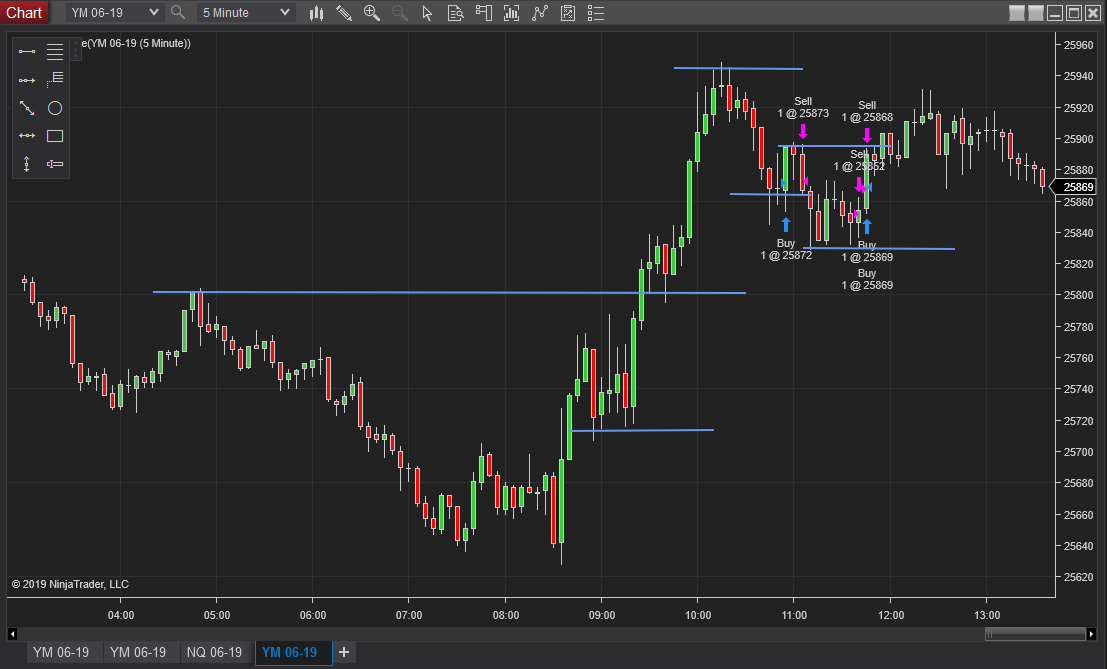
Task: Select the Buy 1 @ 25872 execution label
Action: pyautogui.click(x=786, y=249)
